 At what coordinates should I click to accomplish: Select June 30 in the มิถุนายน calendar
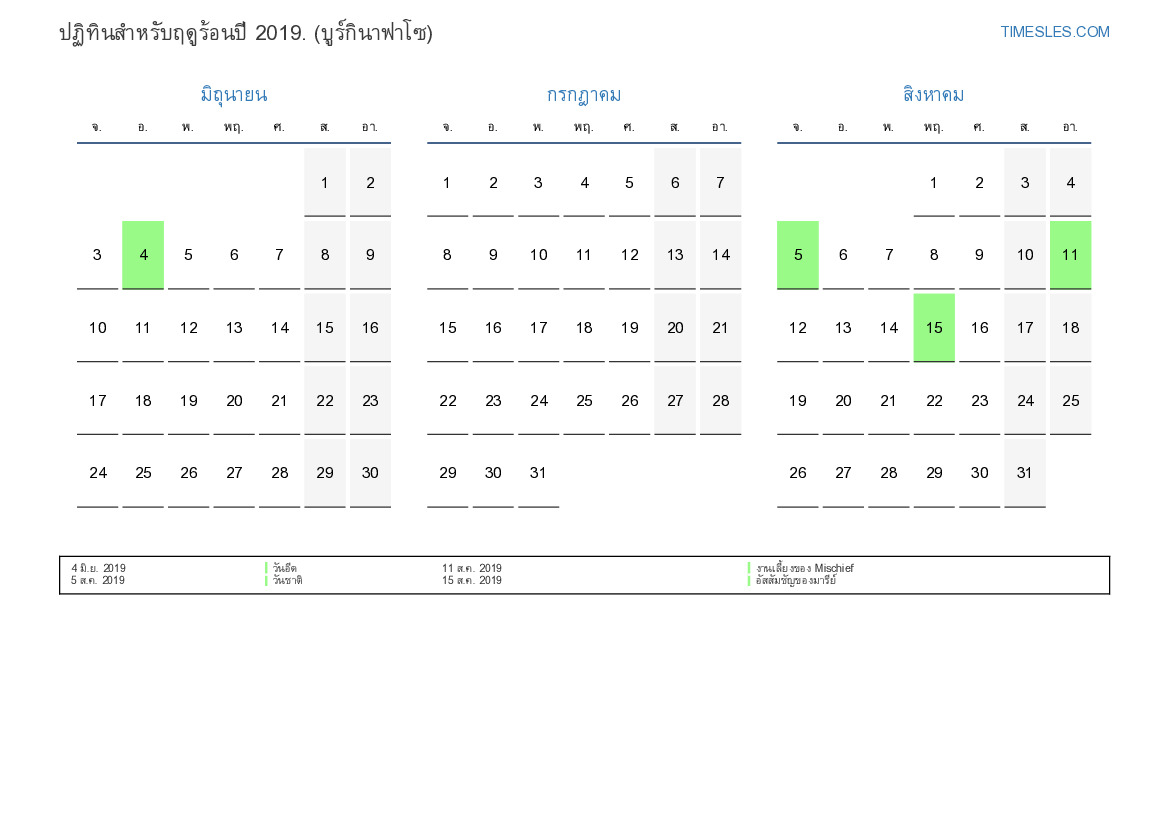pyautogui.click(x=370, y=473)
